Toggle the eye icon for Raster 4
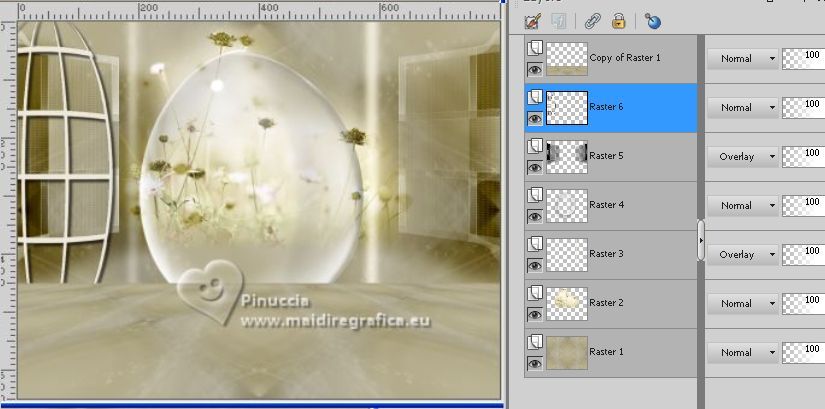Image resolution: width=825 pixels, height=409 pixels. (535, 216)
